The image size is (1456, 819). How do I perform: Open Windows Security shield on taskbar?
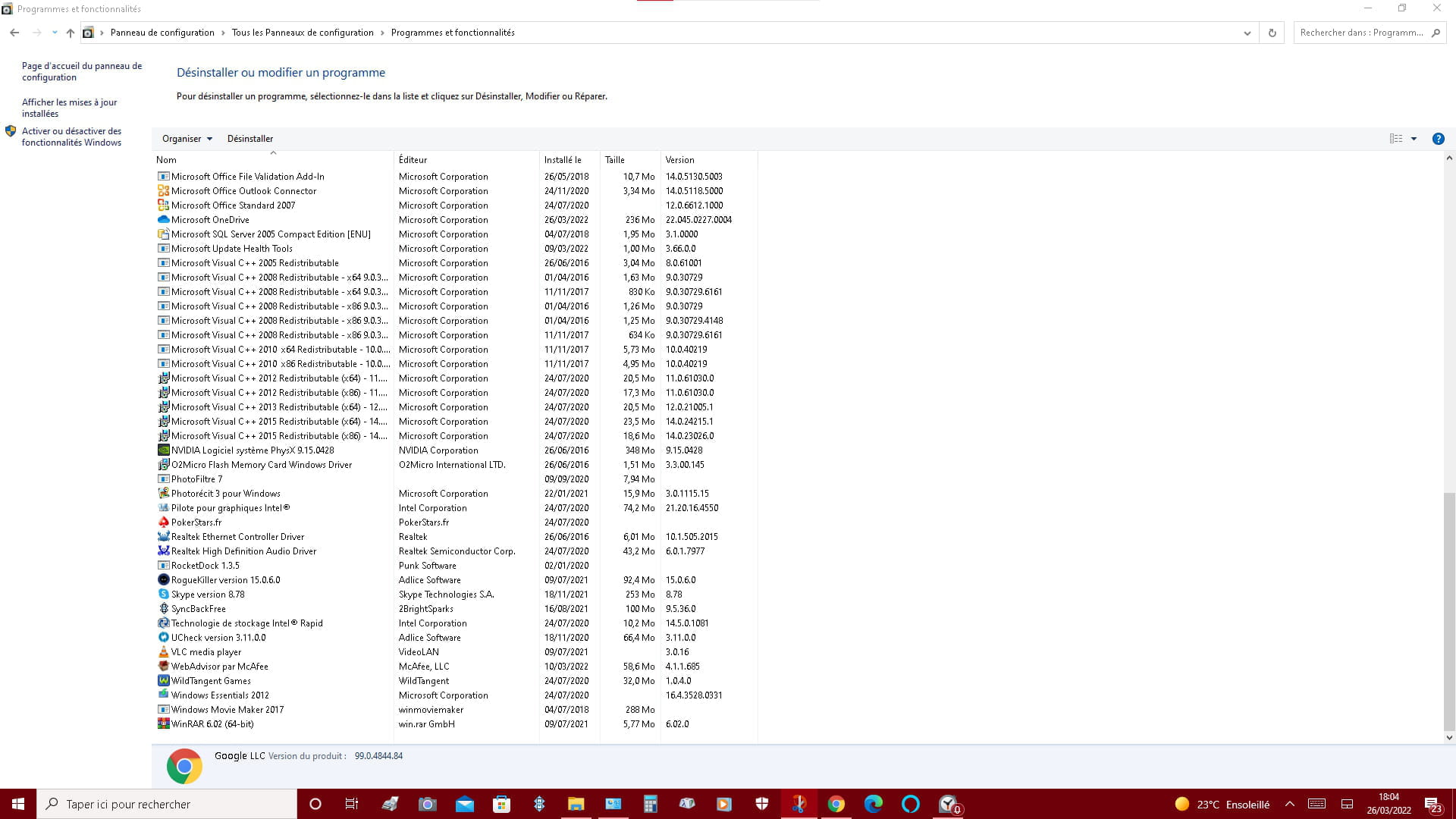[762, 804]
